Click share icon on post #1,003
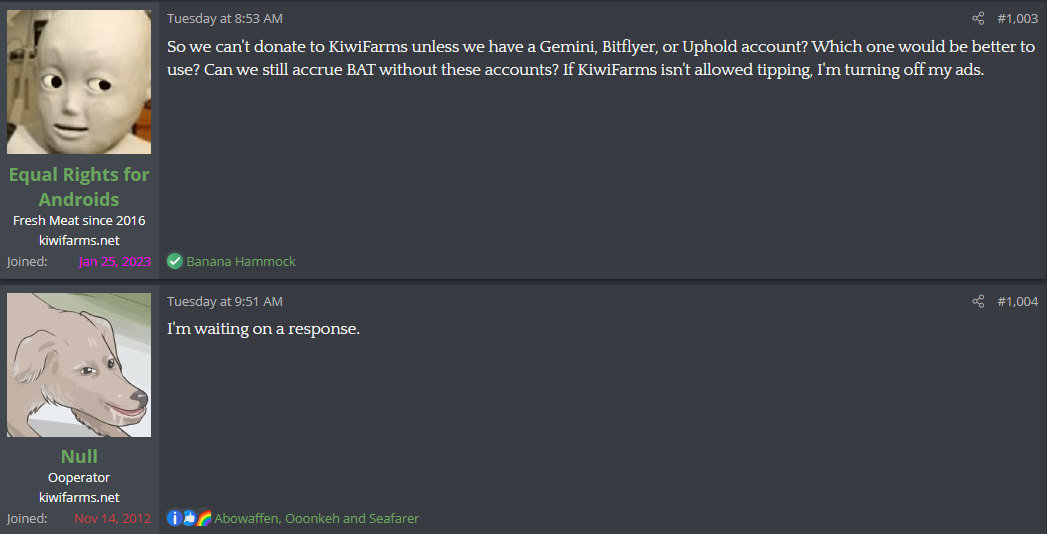 click(978, 19)
